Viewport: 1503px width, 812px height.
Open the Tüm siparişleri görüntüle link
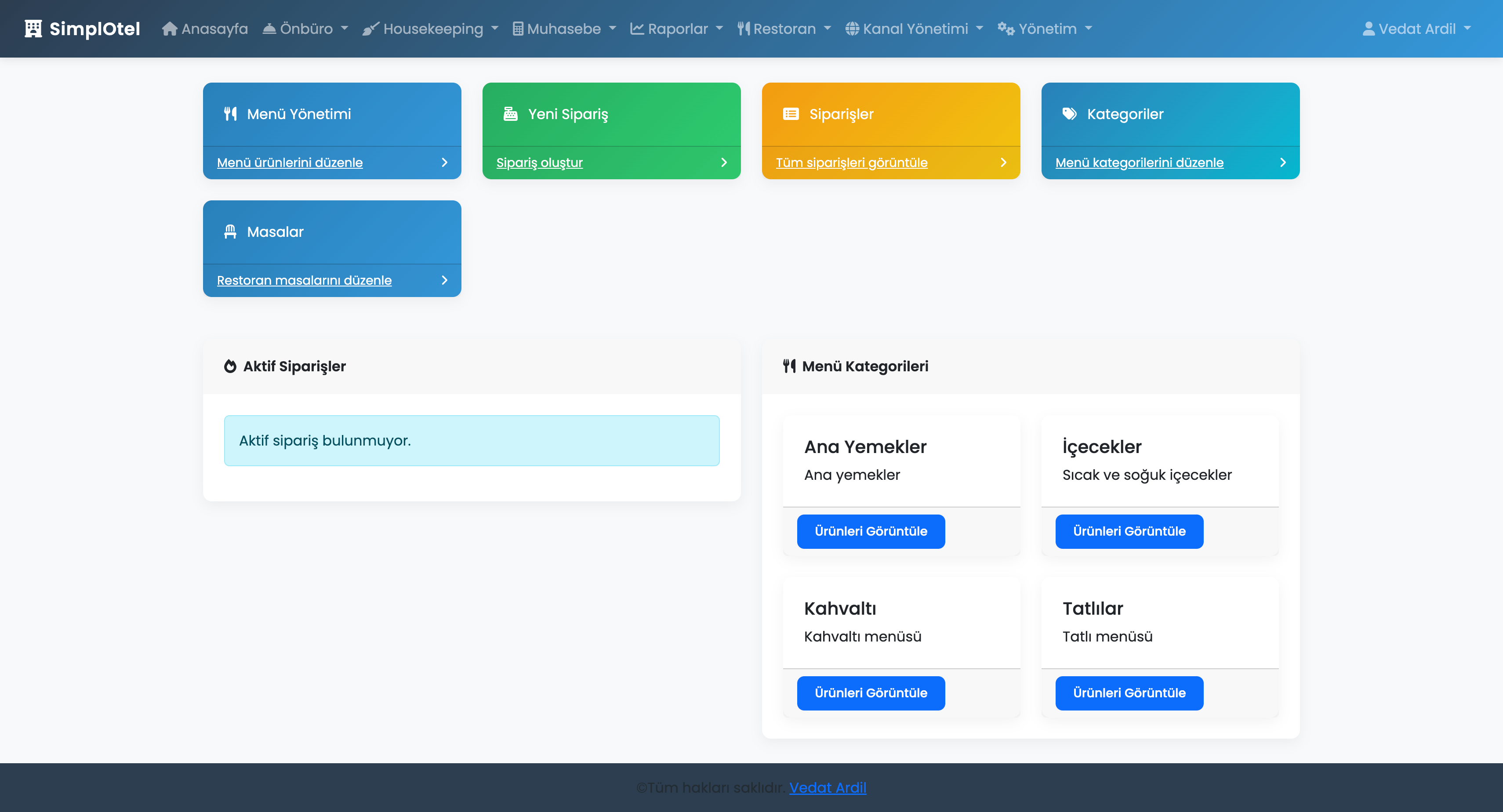851,163
